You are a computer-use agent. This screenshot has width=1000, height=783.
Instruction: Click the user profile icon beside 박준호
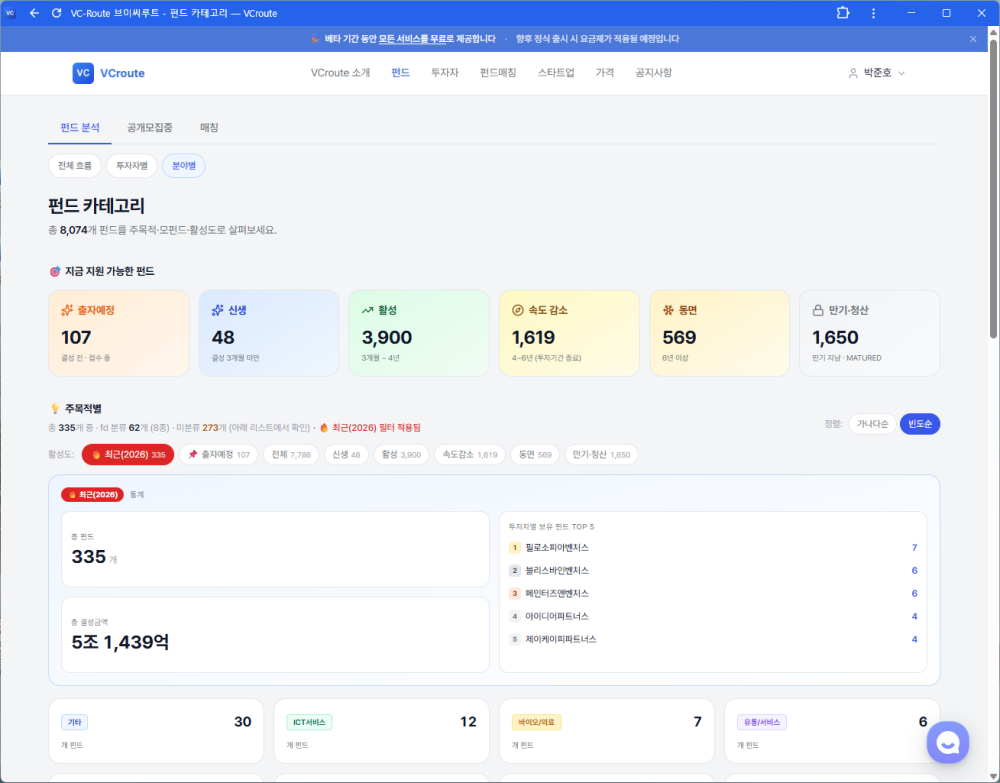pyautogui.click(x=853, y=73)
